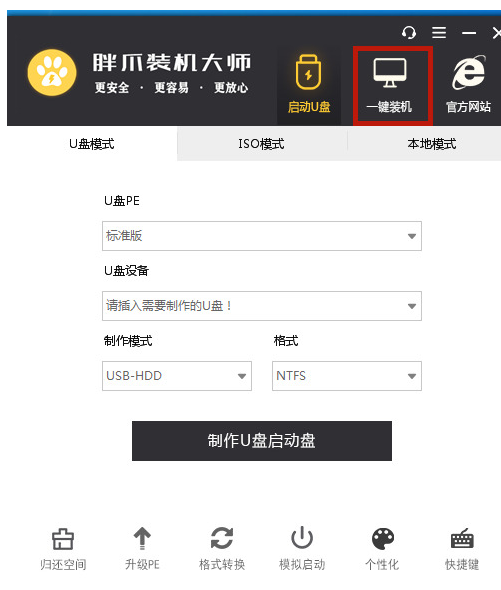This screenshot has width=501, height=590.
Task: Open the 制作模式 USB-HDD dropdown
Action: (177, 376)
